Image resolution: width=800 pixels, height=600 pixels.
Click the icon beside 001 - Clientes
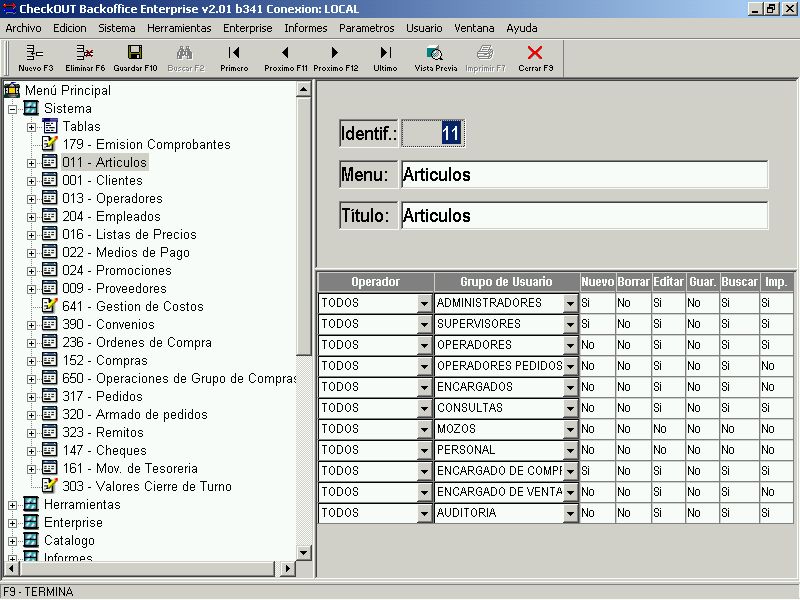pos(50,180)
